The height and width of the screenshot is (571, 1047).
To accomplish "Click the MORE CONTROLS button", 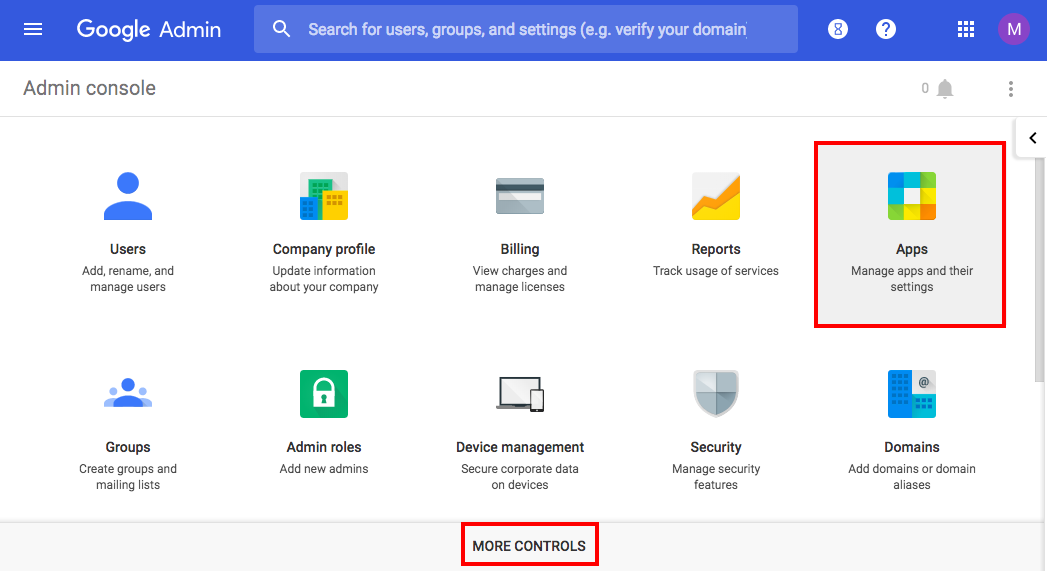I will click(529, 546).
